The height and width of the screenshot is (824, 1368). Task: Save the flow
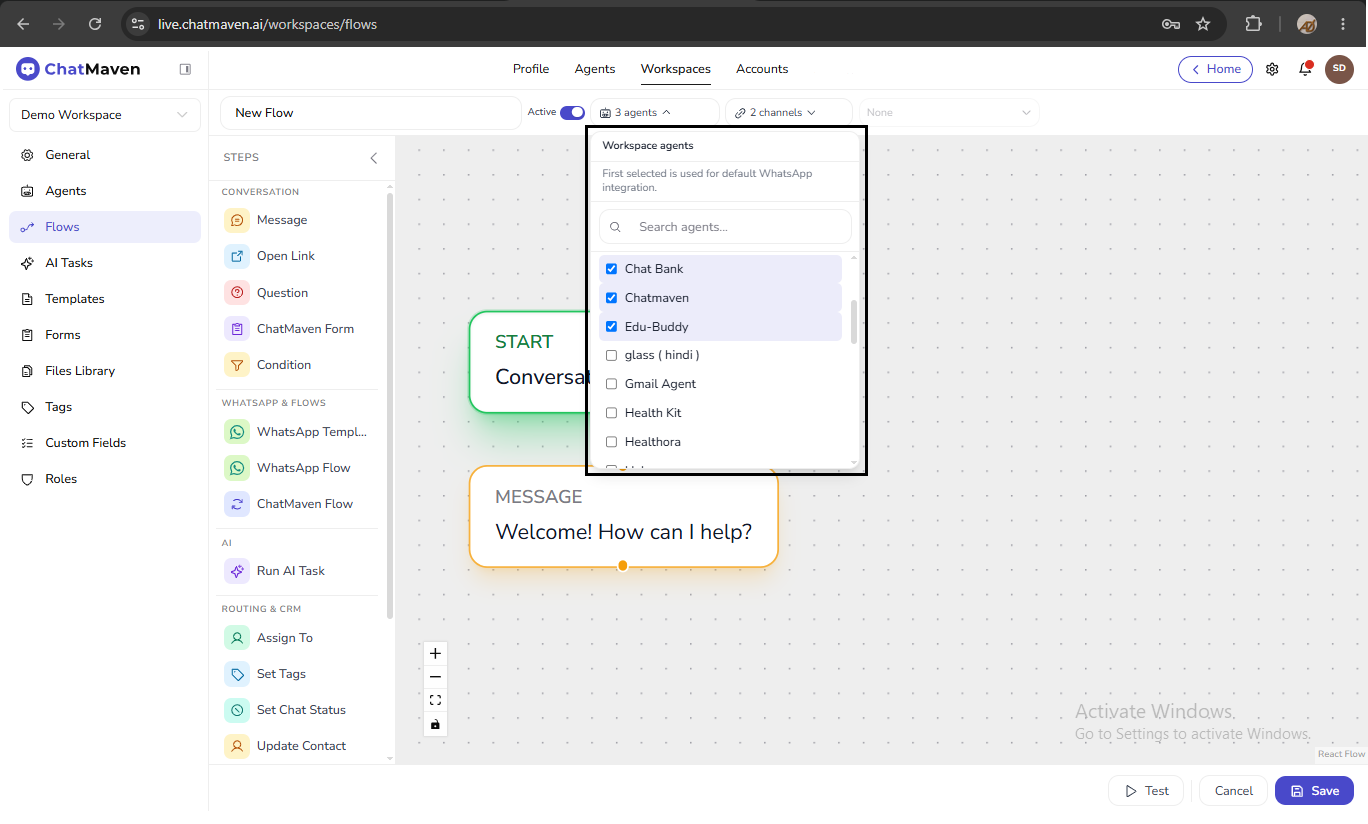tap(1314, 791)
